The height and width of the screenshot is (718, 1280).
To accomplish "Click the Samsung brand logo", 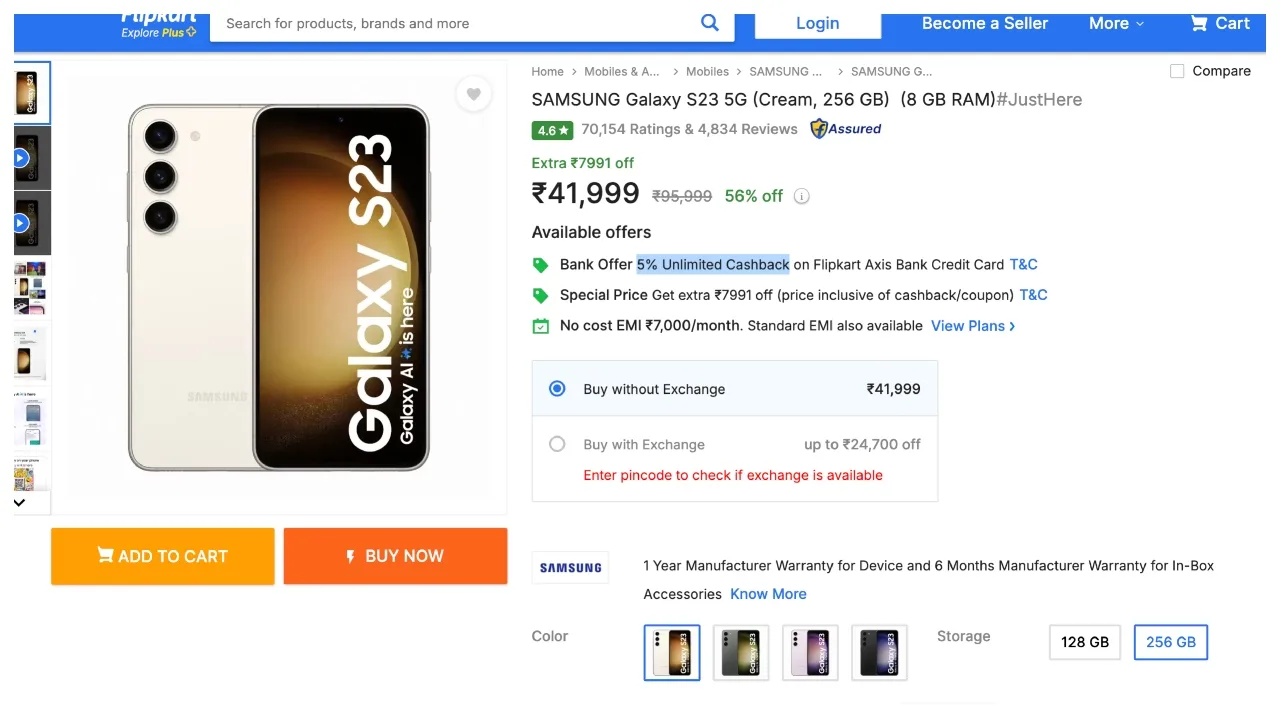I will [x=570, y=568].
